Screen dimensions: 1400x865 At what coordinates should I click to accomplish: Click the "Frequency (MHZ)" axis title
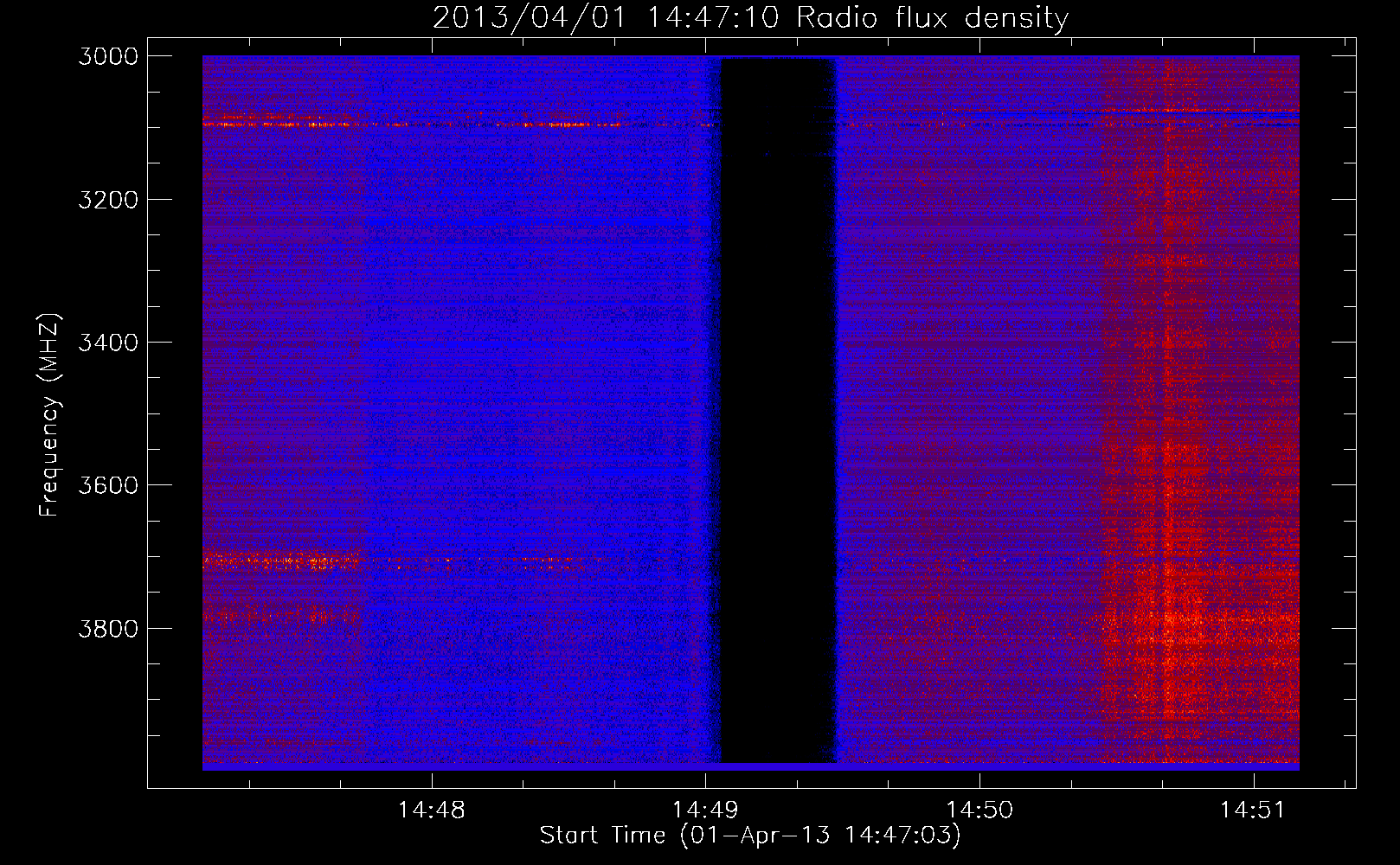pos(49,415)
